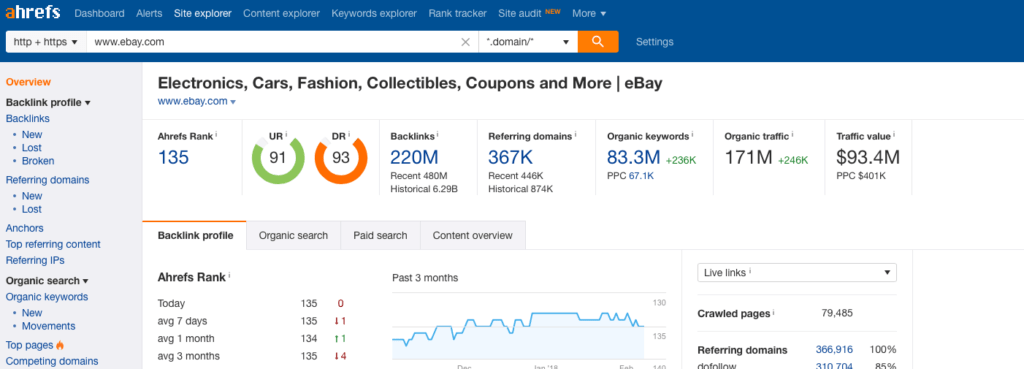This screenshot has height=369, width=1024.
Task: Click the 'avg 1 month' rank row label
Action: pyautogui.click(x=186, y=338)
